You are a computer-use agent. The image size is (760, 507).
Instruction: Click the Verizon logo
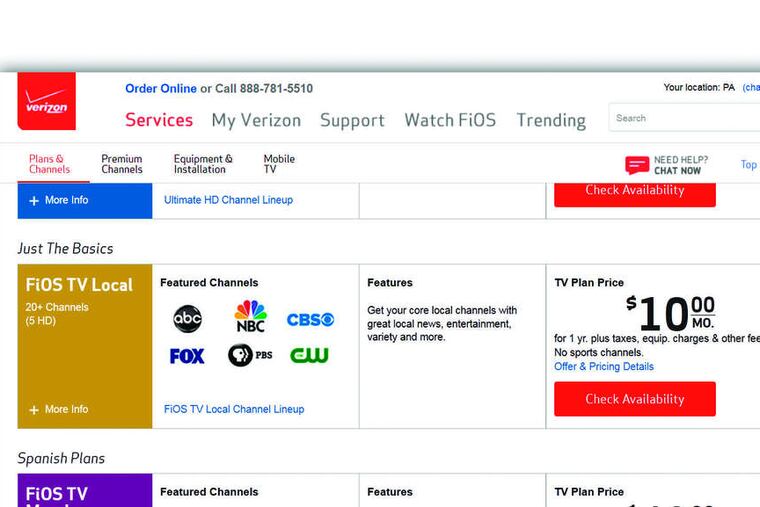[x=46, y=102]
